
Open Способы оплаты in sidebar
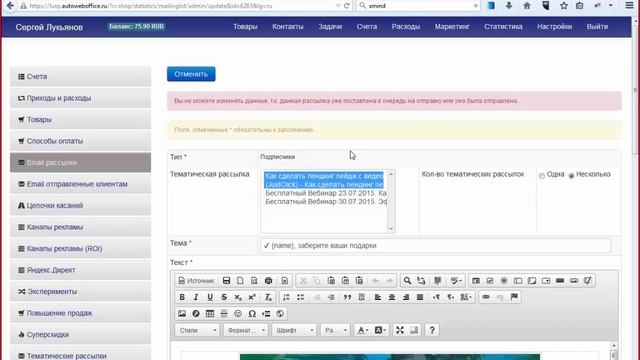80,141
